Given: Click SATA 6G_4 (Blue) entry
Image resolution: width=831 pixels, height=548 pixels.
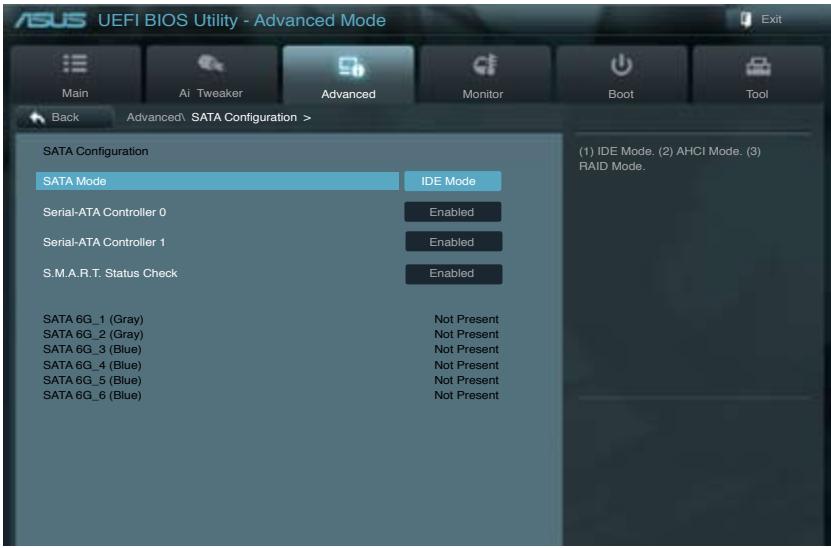Looking at the screenshot, I should [x=92, y=365].
